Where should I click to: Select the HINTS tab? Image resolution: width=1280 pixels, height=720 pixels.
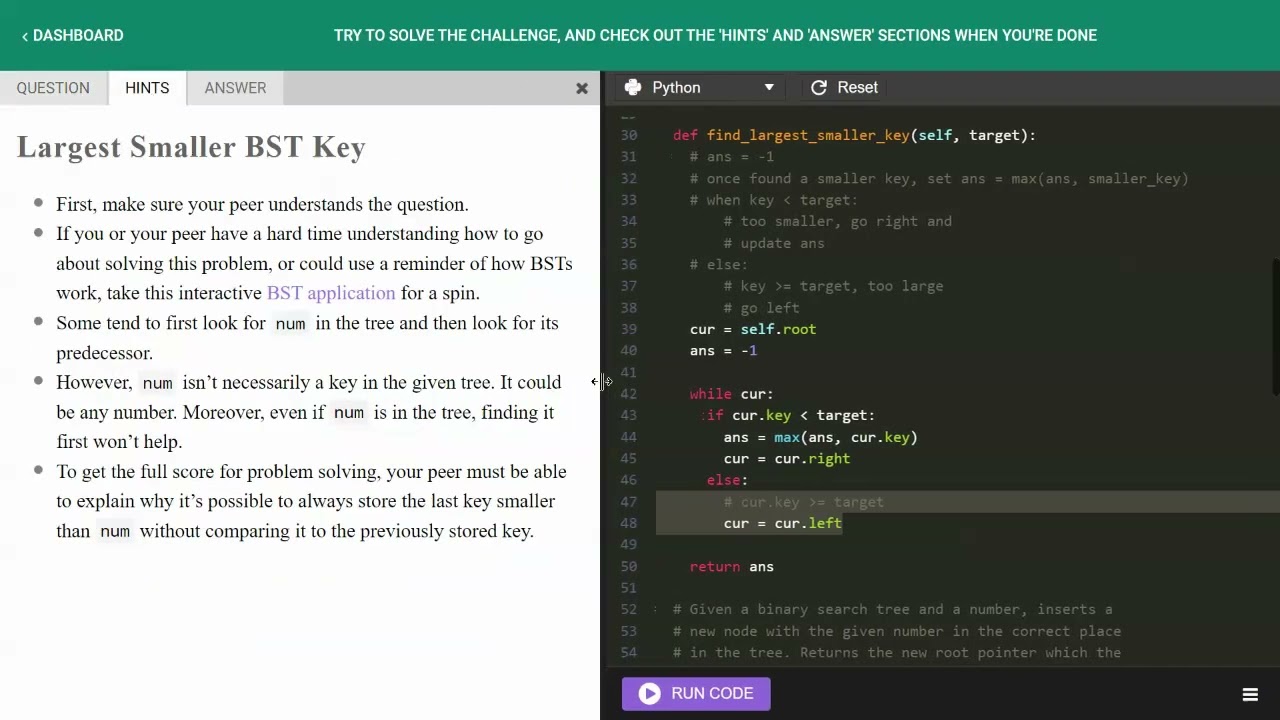click(x=147, y=88)
